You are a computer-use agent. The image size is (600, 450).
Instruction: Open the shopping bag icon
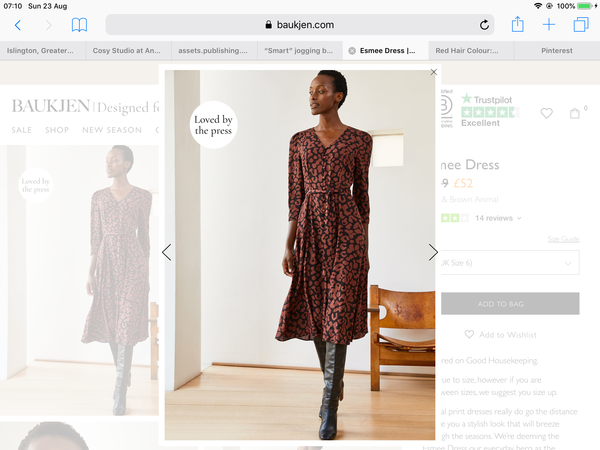click(x=575, y=113)
